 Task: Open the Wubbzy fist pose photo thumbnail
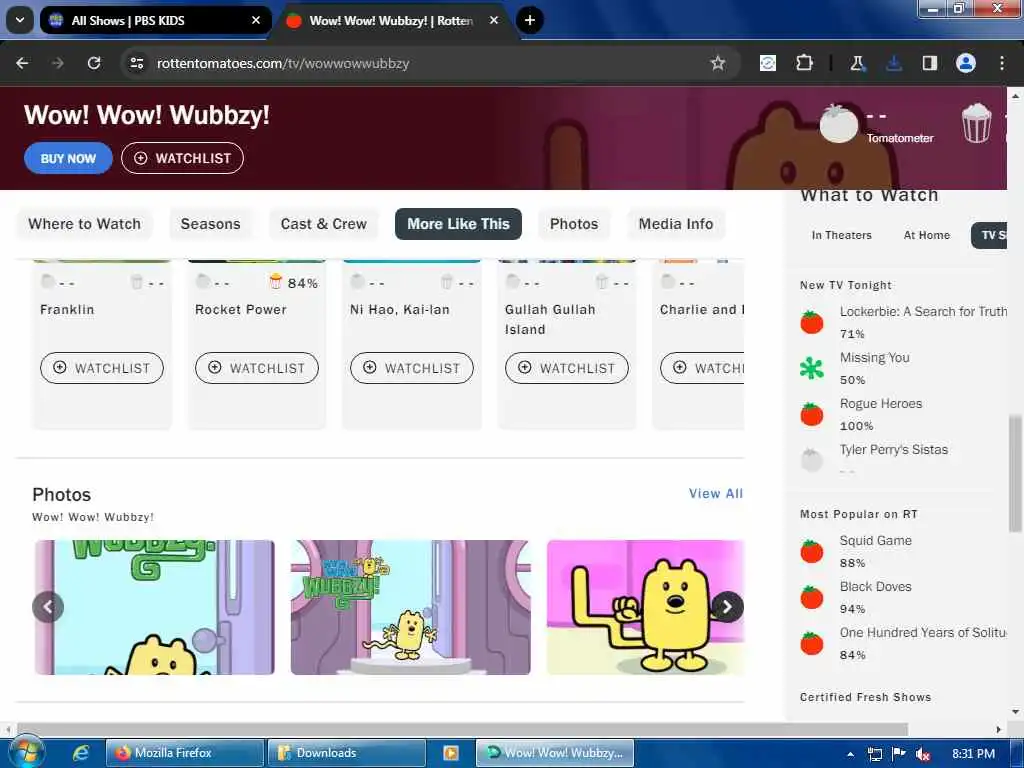coord(645,607)
